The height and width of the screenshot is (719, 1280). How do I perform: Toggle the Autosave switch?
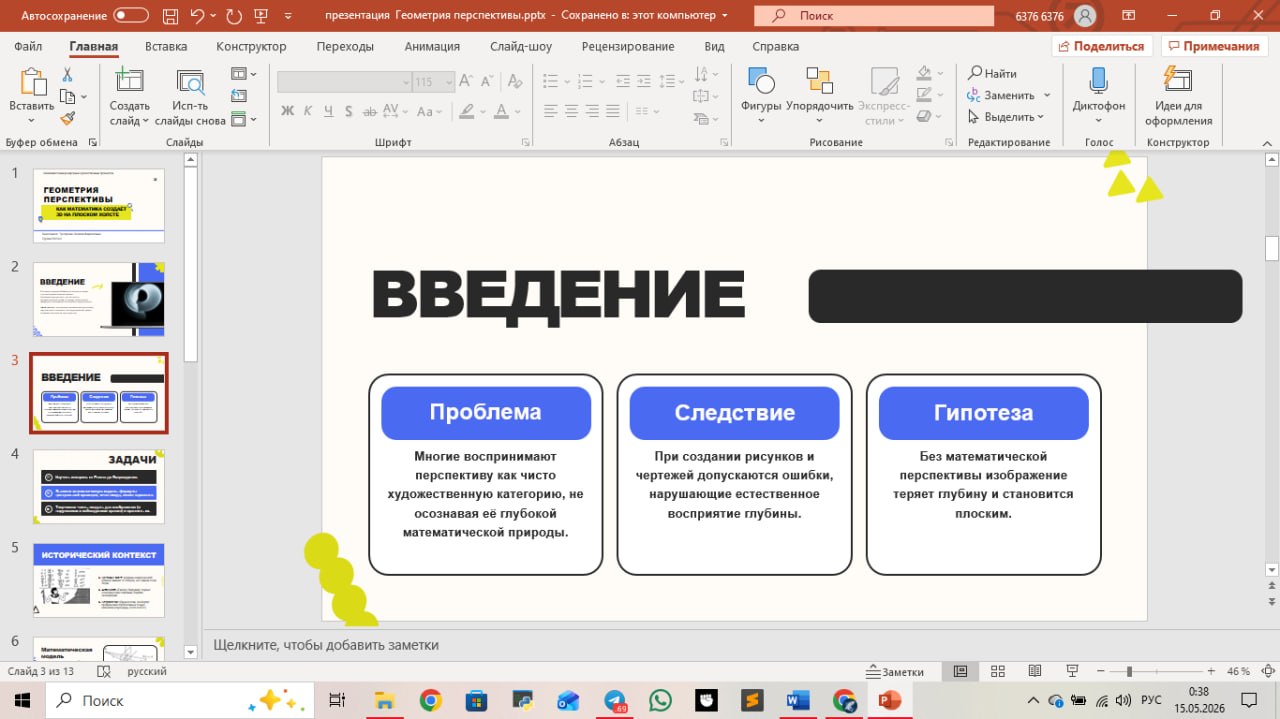pyautogui.click(x=131, y=15)
